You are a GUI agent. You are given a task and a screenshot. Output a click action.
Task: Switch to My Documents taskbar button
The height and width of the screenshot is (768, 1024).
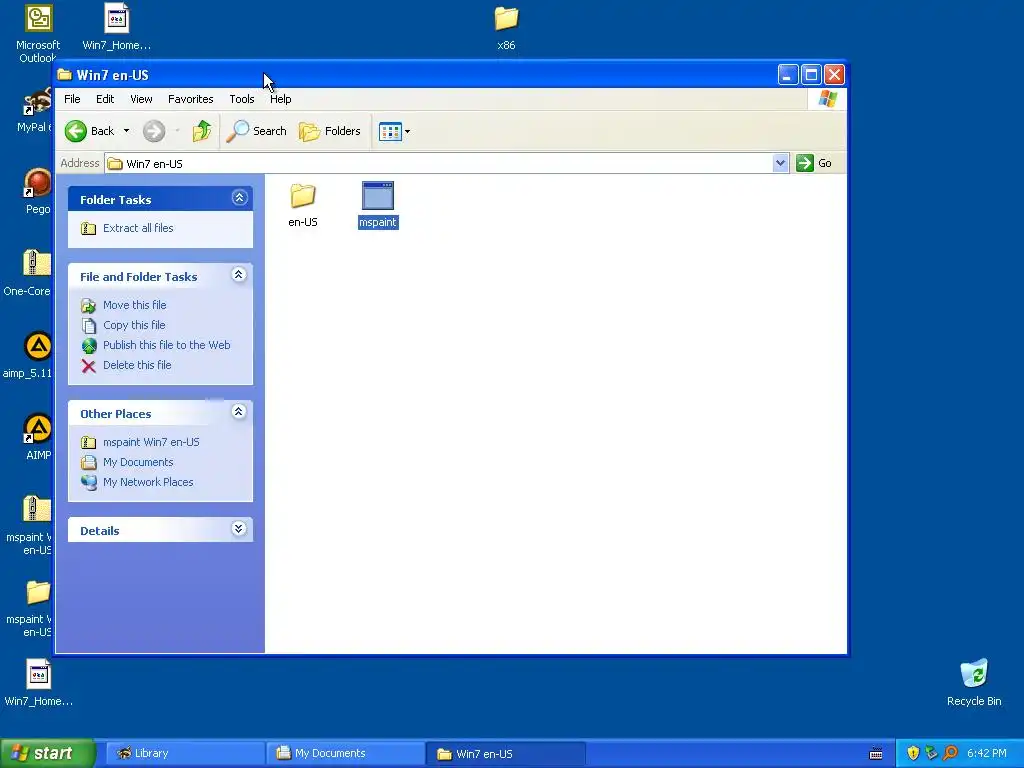coord(345,754)
